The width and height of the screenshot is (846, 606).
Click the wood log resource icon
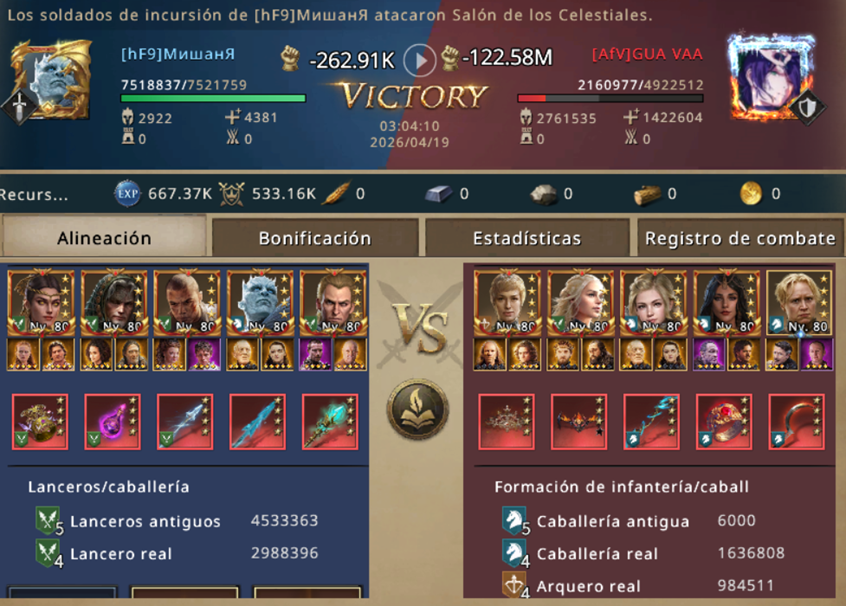coord(647,194)
